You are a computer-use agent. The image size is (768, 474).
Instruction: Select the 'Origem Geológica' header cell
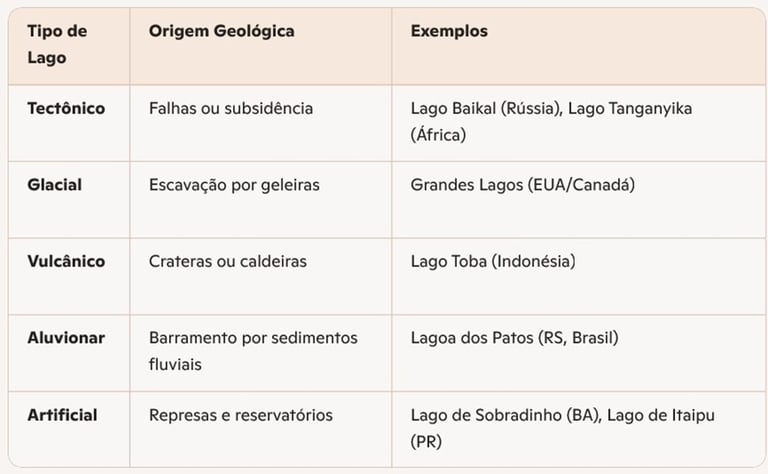[221, 31]
